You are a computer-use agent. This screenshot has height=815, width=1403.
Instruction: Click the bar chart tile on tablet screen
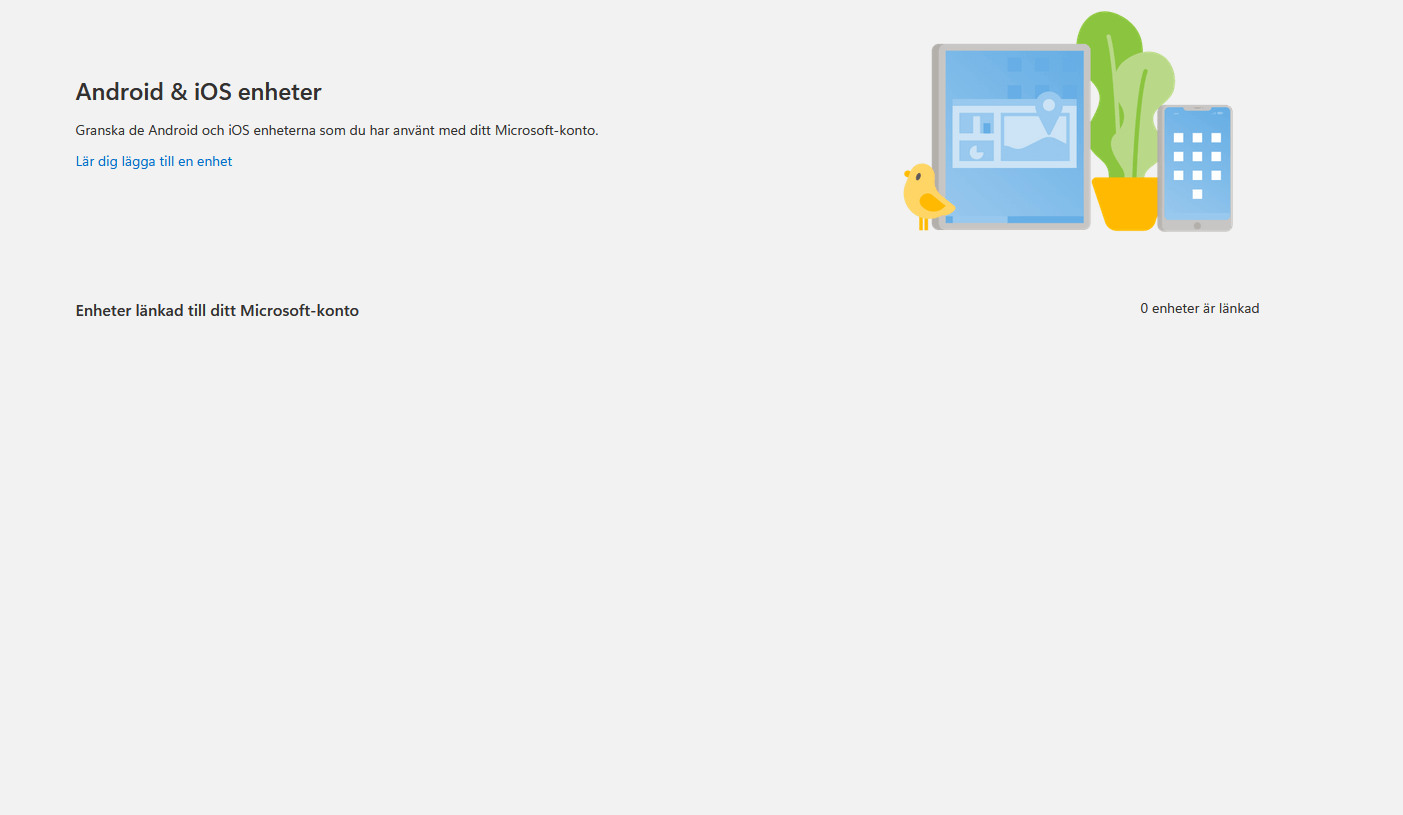pyautogui.click(x=976, y=124)
